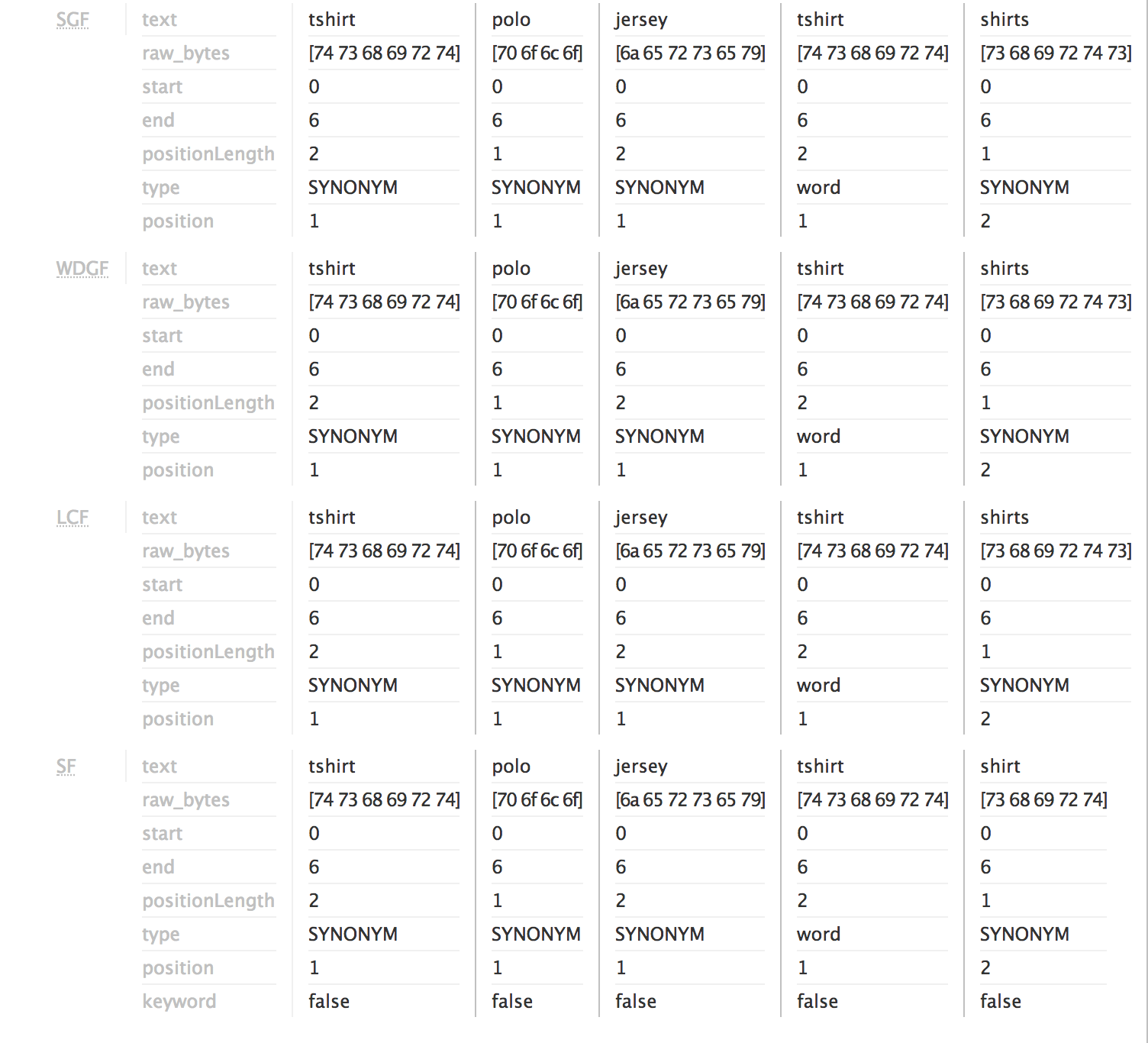1148x1043 pixels.
Task: Select 'shirt' token text in the SF section
Action: [x=1000, y=766]
